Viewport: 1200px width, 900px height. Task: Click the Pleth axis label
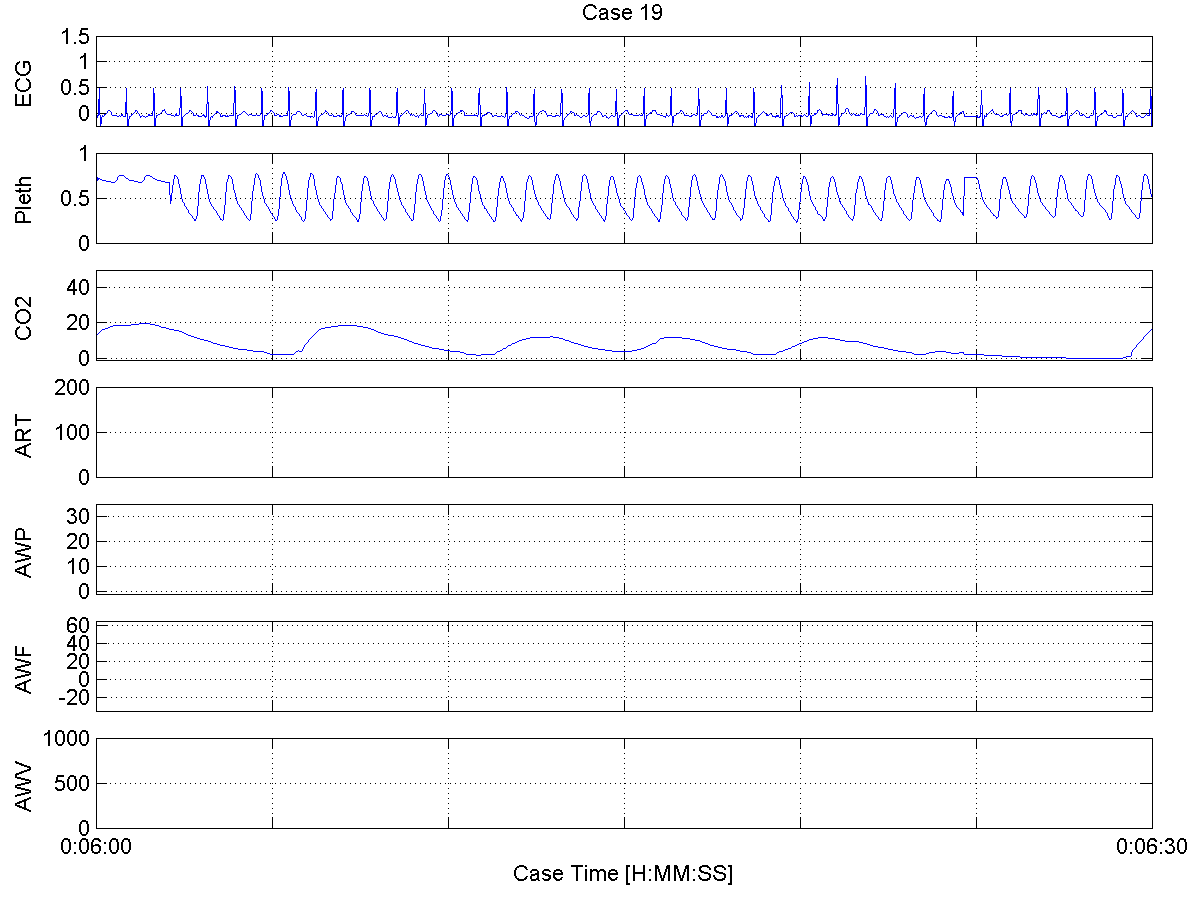pos(25,198)
